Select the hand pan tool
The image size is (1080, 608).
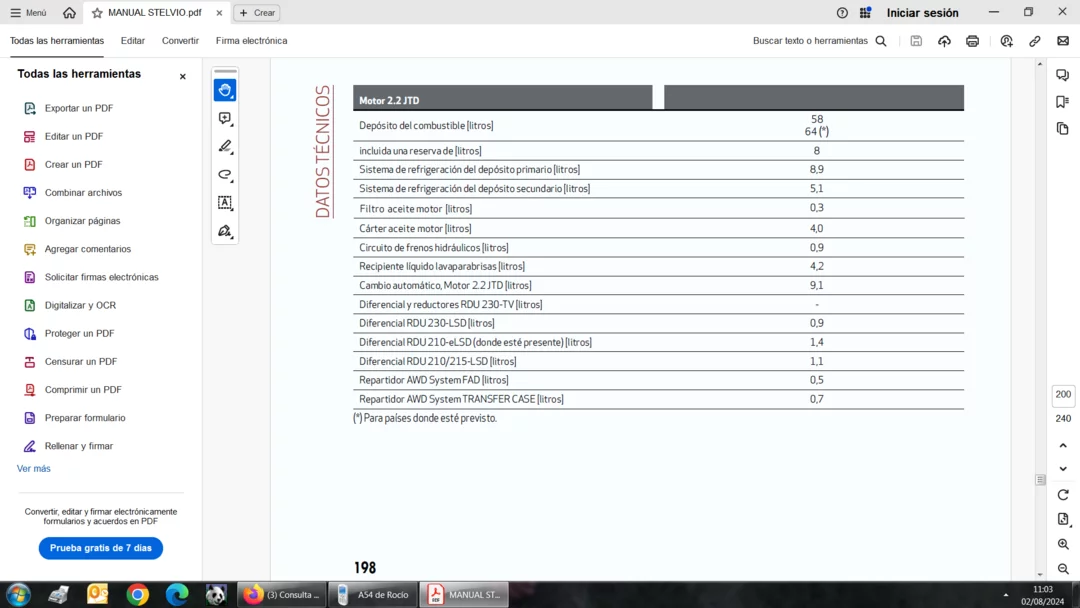225,90
